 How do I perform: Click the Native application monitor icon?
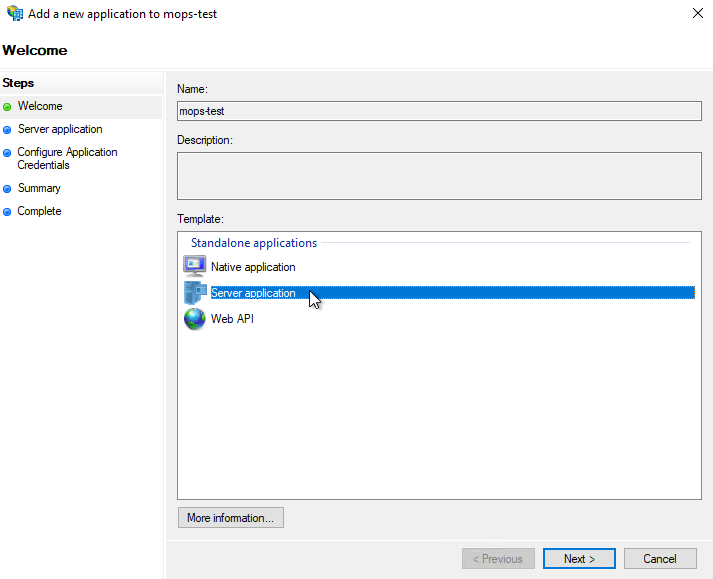194,267
